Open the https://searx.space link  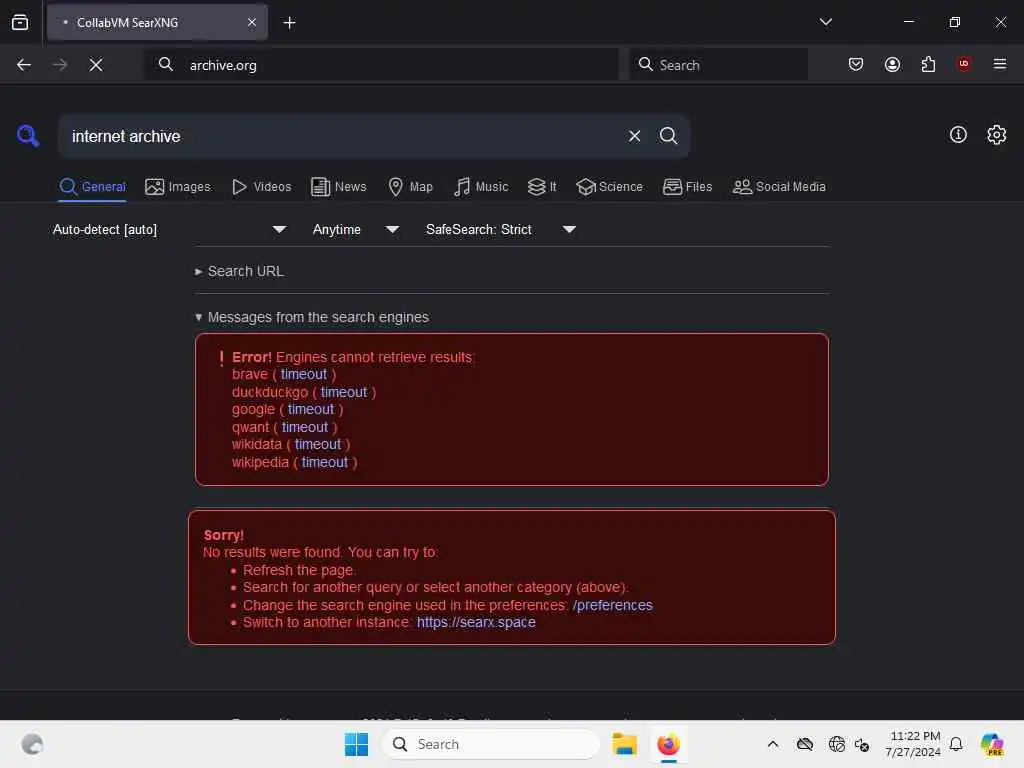(x=476, y=622)
